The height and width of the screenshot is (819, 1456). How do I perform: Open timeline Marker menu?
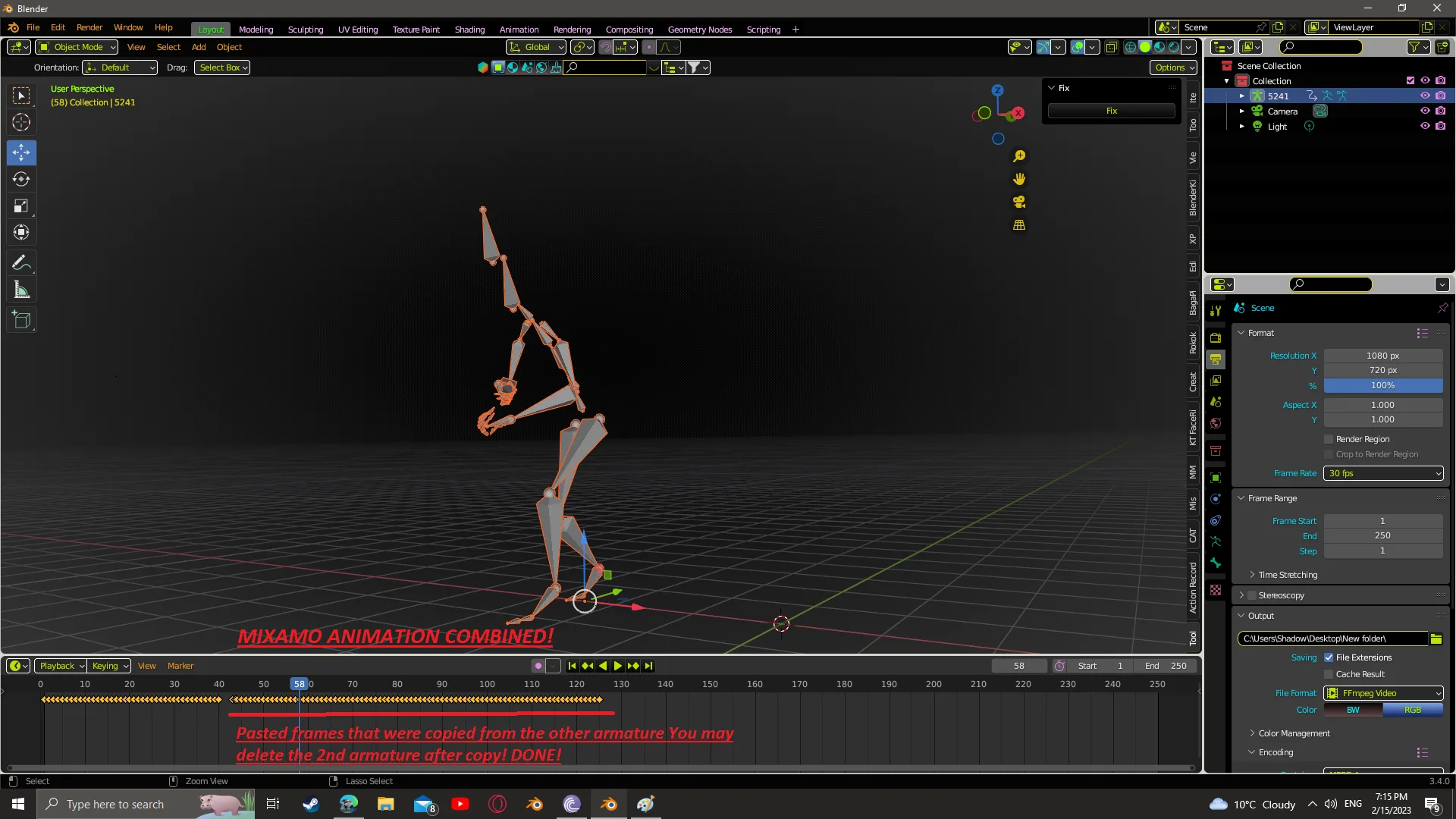coord(180,666)
